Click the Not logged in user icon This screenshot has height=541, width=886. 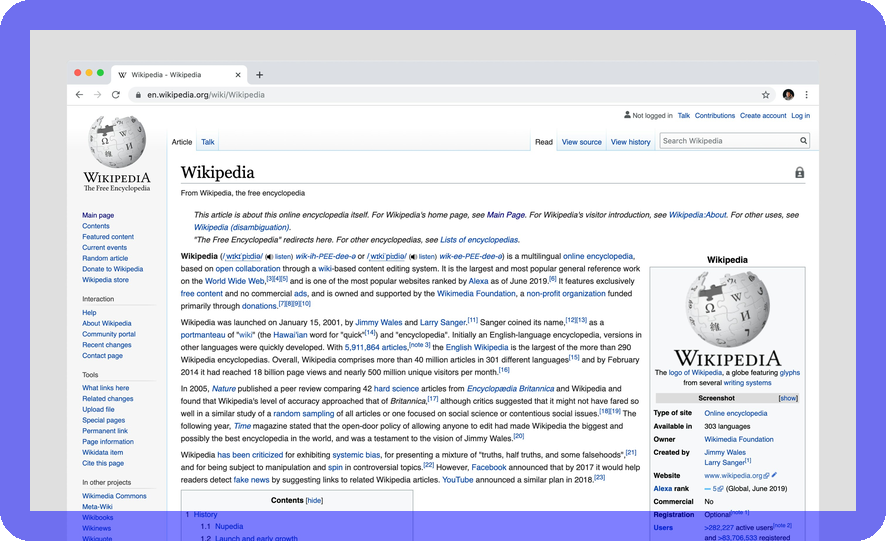pos(627,115)
